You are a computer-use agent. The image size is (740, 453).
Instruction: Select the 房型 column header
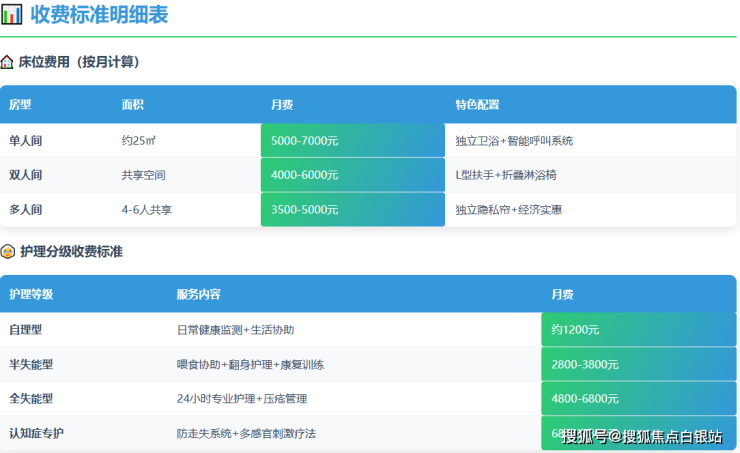pyautogui.click(x=20, y=104)
